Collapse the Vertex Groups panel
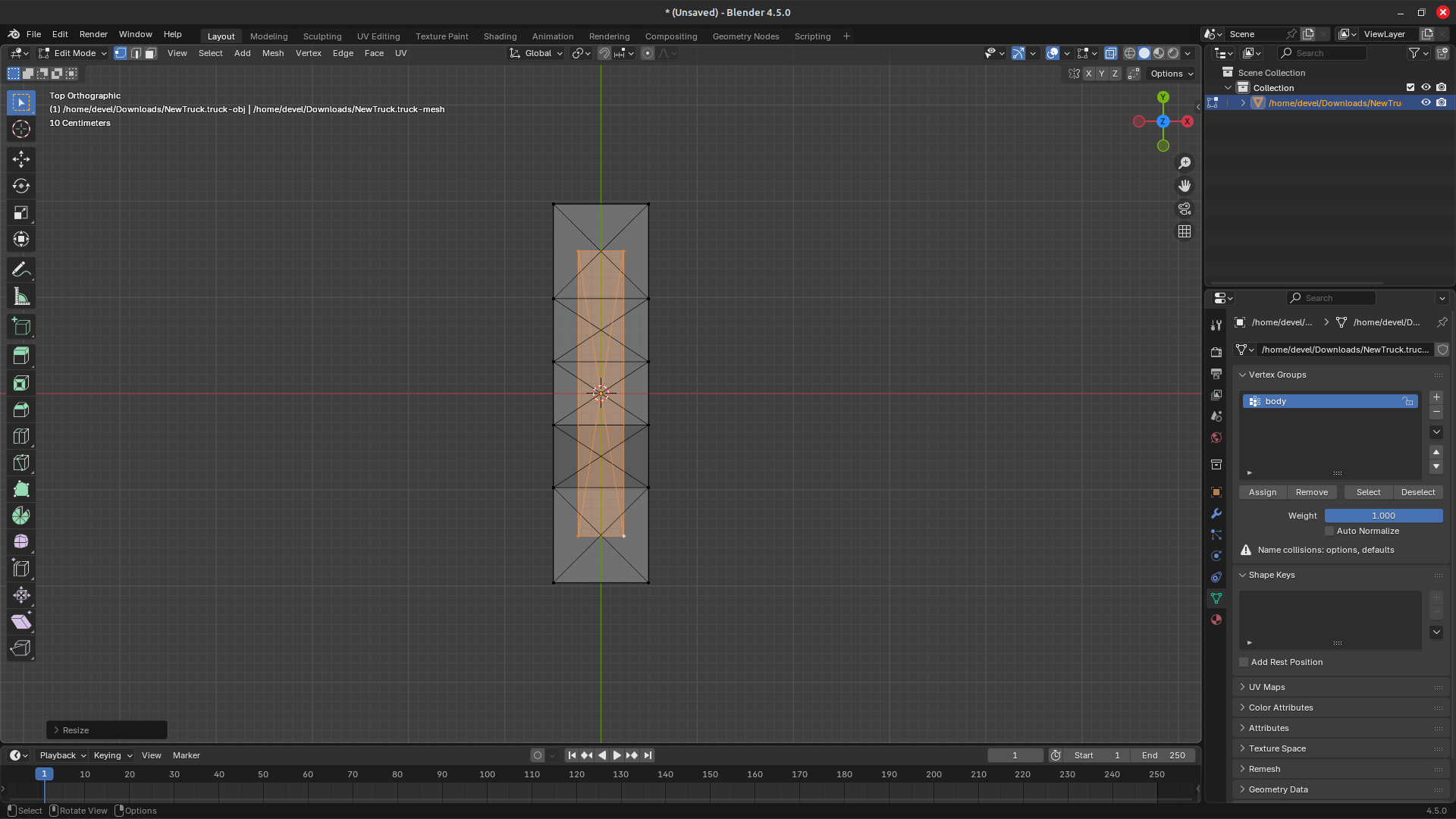The width and height of the screenshot is (1456, 819). [1243, 375]
